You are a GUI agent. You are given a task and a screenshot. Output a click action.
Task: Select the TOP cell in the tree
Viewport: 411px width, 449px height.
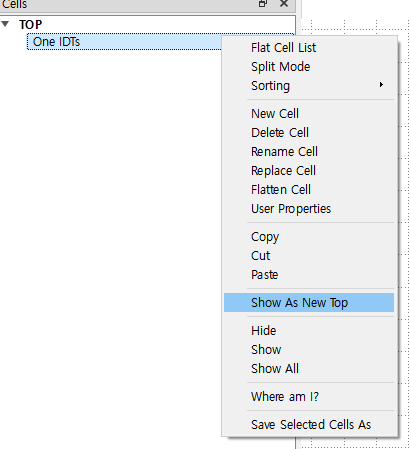click(x=31, y=25)
